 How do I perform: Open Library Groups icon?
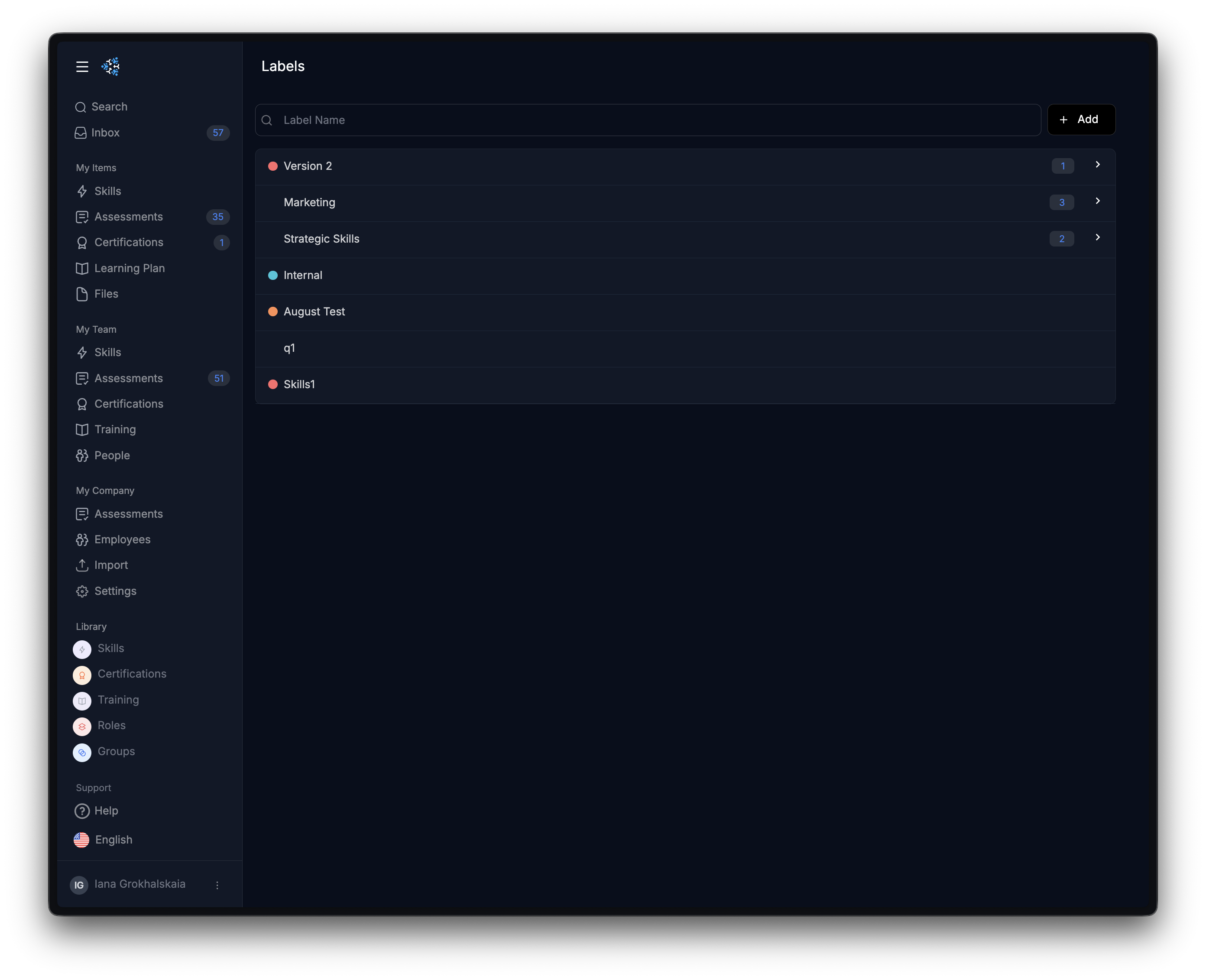click(x=82, y=753)
